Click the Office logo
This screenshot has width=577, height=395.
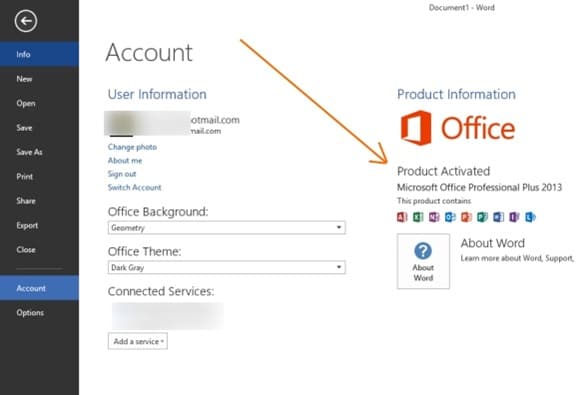pyautogui.click(x=458, y=128)
